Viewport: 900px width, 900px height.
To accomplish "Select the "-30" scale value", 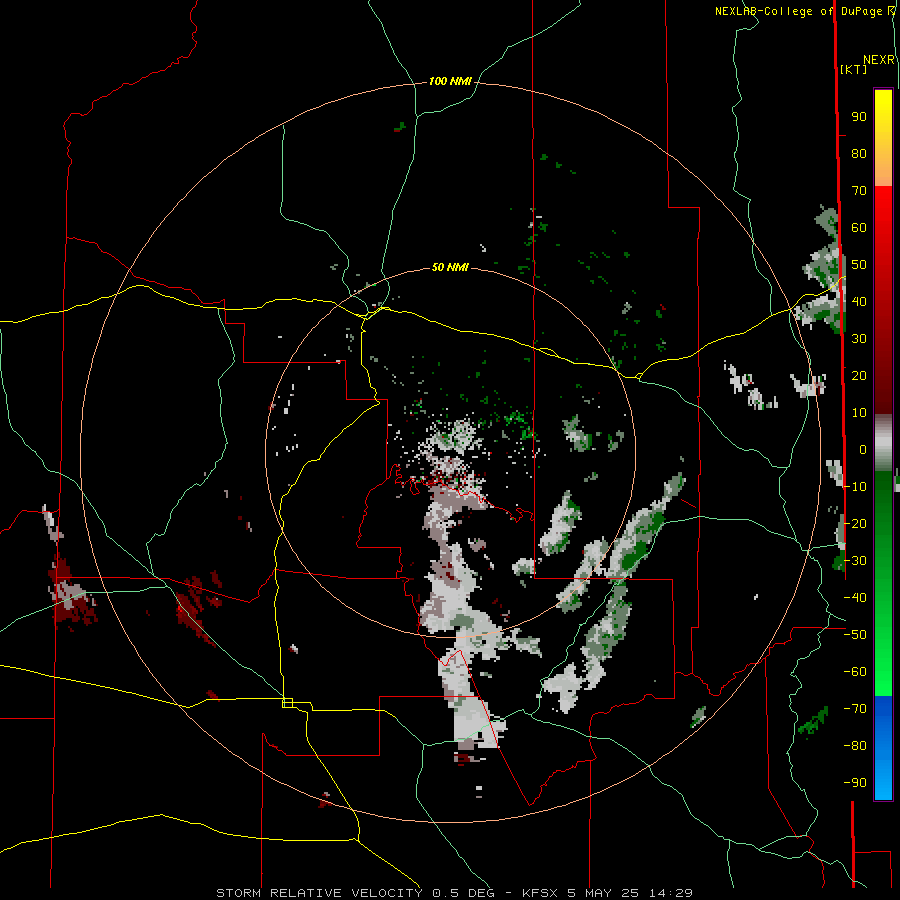I will pyautogui.click(x=855, y=561).
